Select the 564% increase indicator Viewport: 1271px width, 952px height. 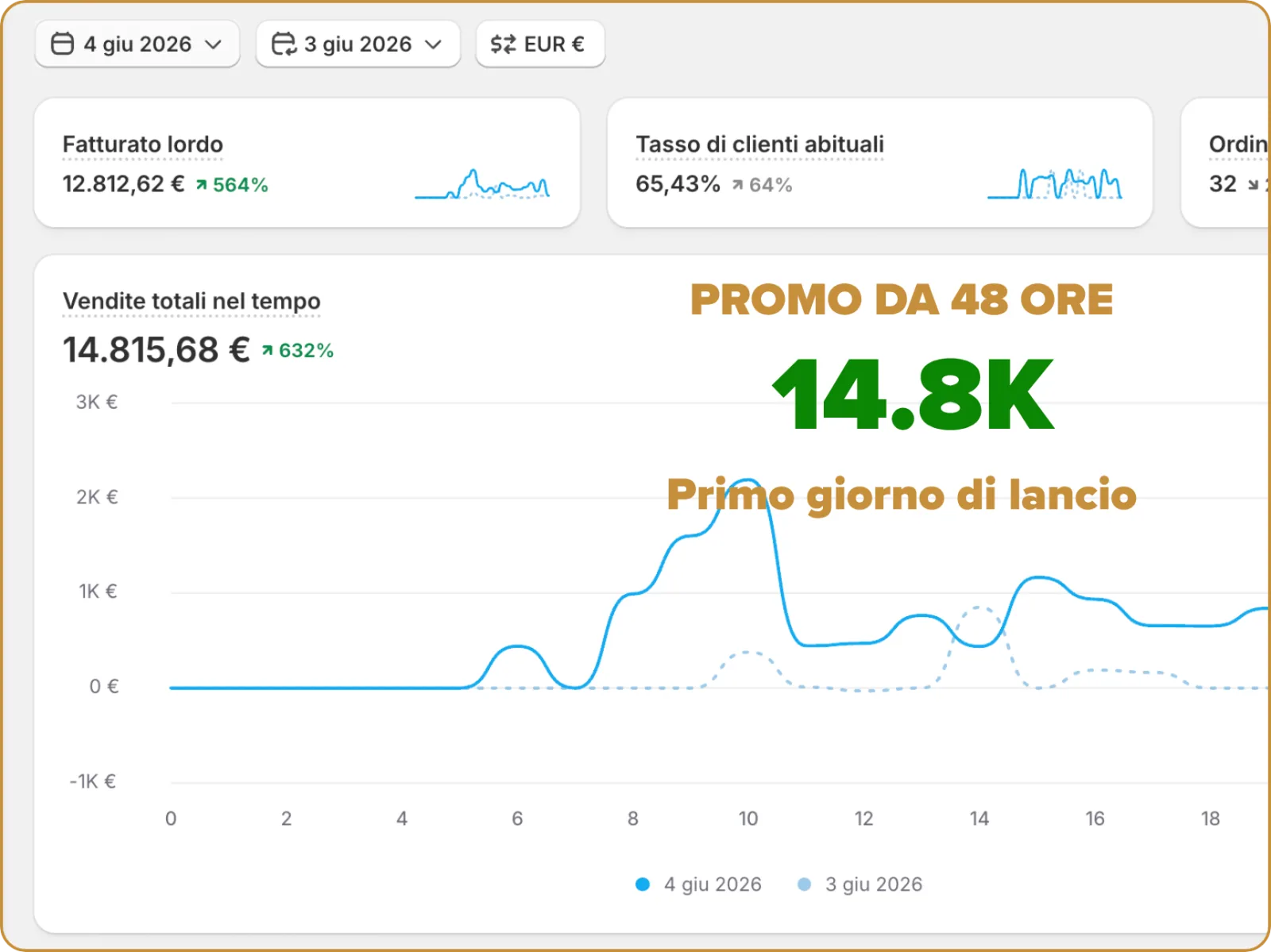tap(232, 185)
